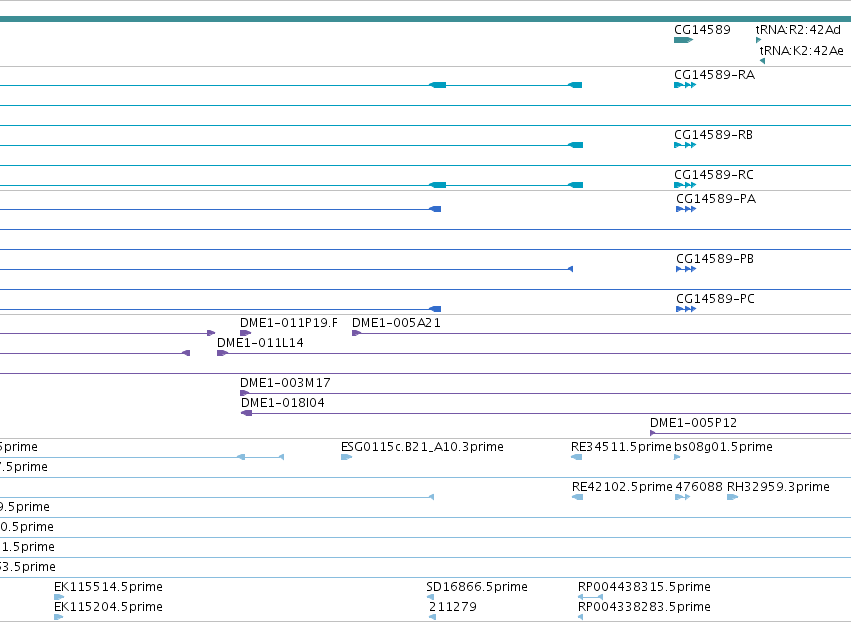Select the DME1-003M17 start glyph
The height and width of the screenshot is (622, 851).
pos(244,393)
